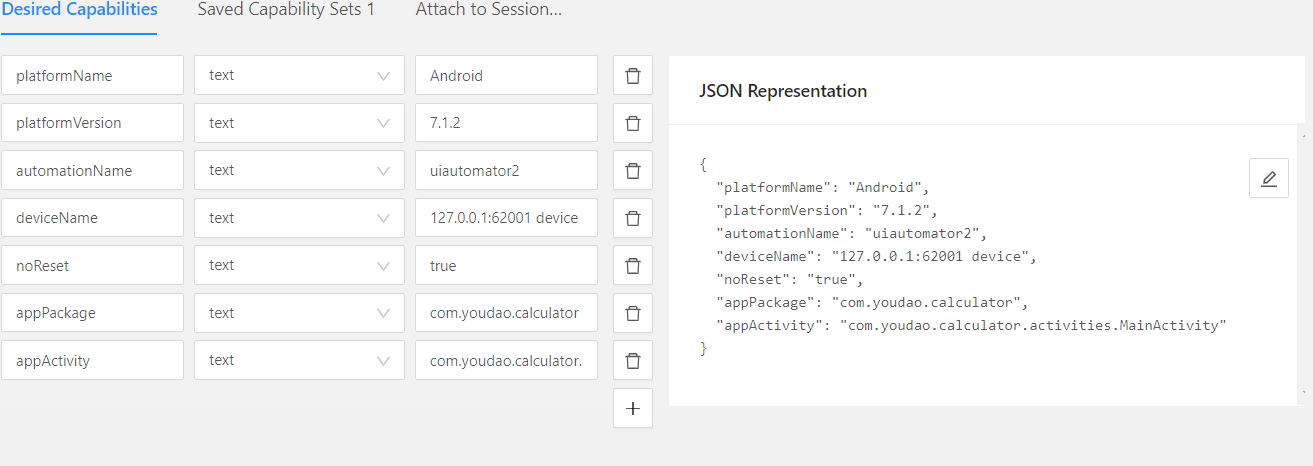Screen dimensions: 1313x466
Task: Click the "appPackage" JSON line
Action: click(x=872, y=302)
